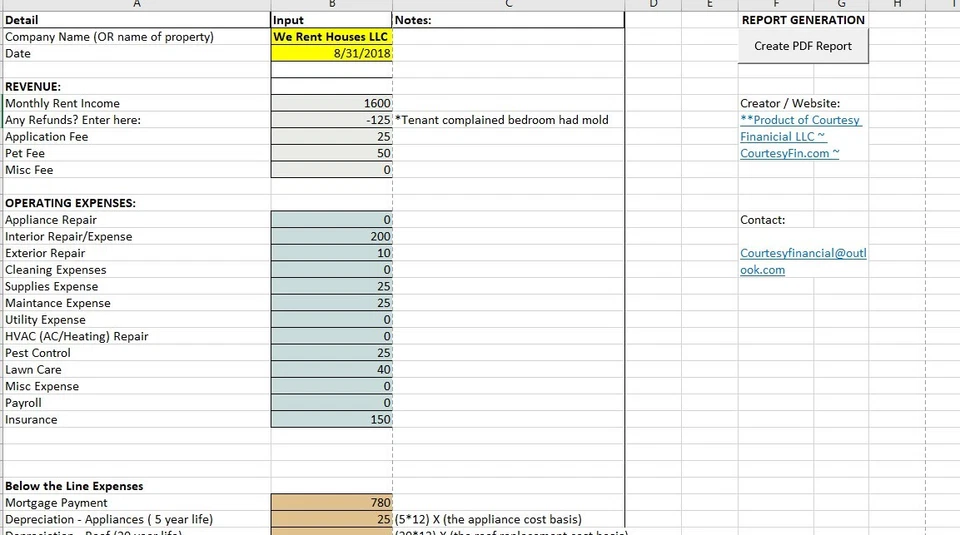Select the Utility Expense input cell

[331, 320]
